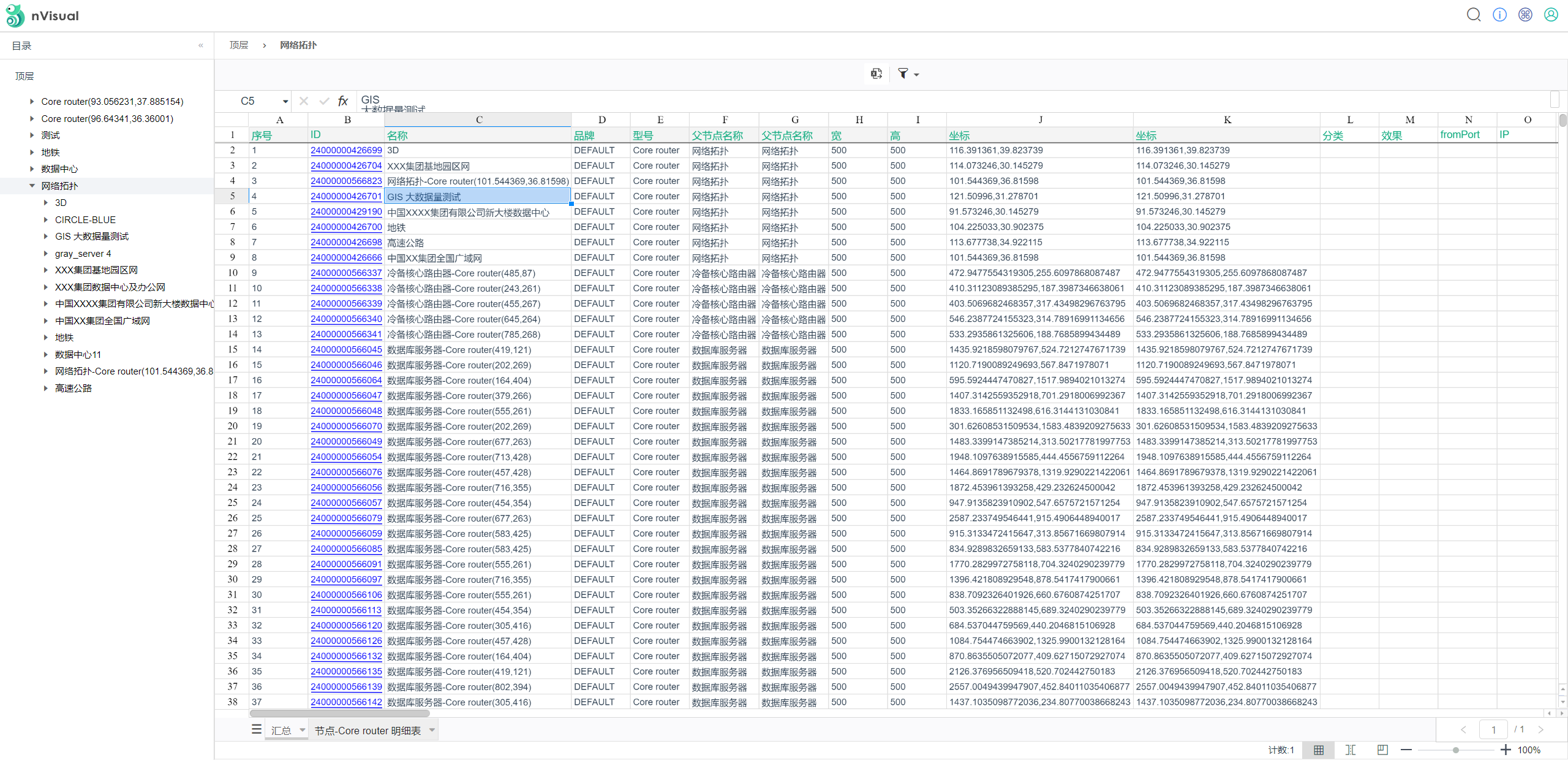Image resolution: width=1568 pixels, height=760 pixels.
Task: Switch to normal grid view mode
Action: tap(1319, 750)
